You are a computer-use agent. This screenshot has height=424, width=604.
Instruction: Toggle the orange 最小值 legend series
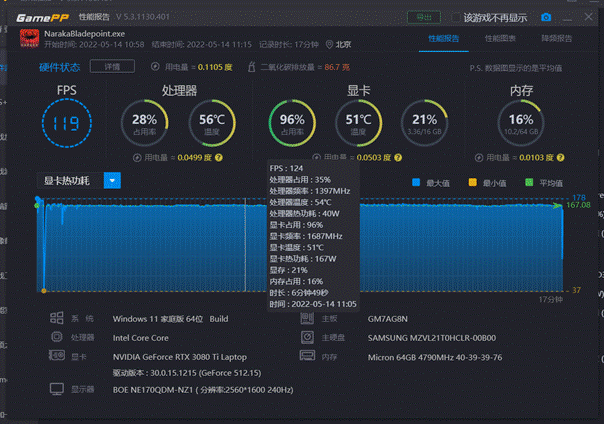tap(473, 182)
